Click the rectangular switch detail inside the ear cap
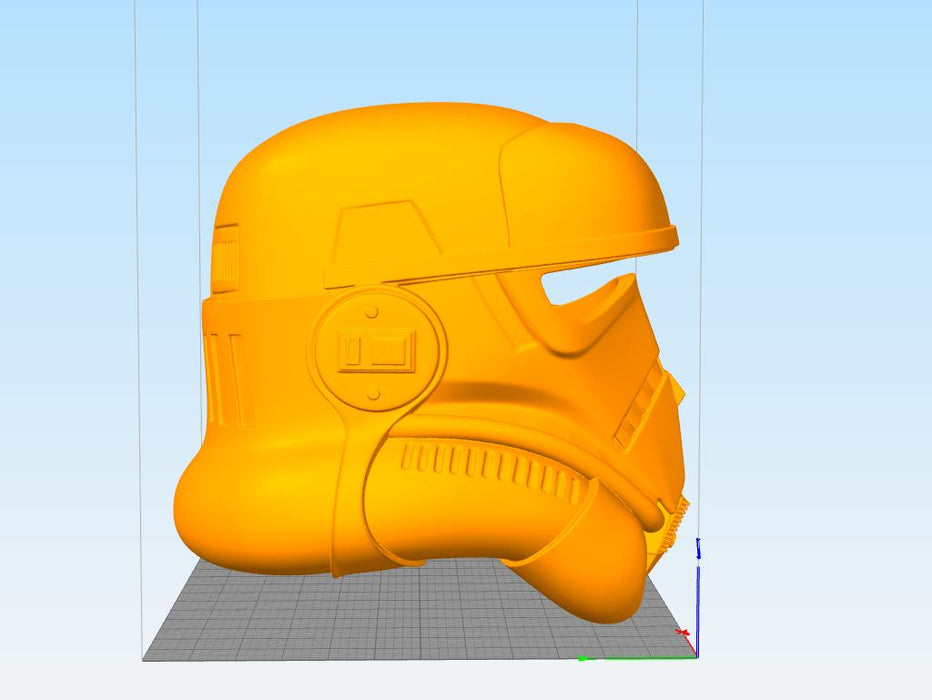Screen dimensions: 932x700 (x=378, y=351)
